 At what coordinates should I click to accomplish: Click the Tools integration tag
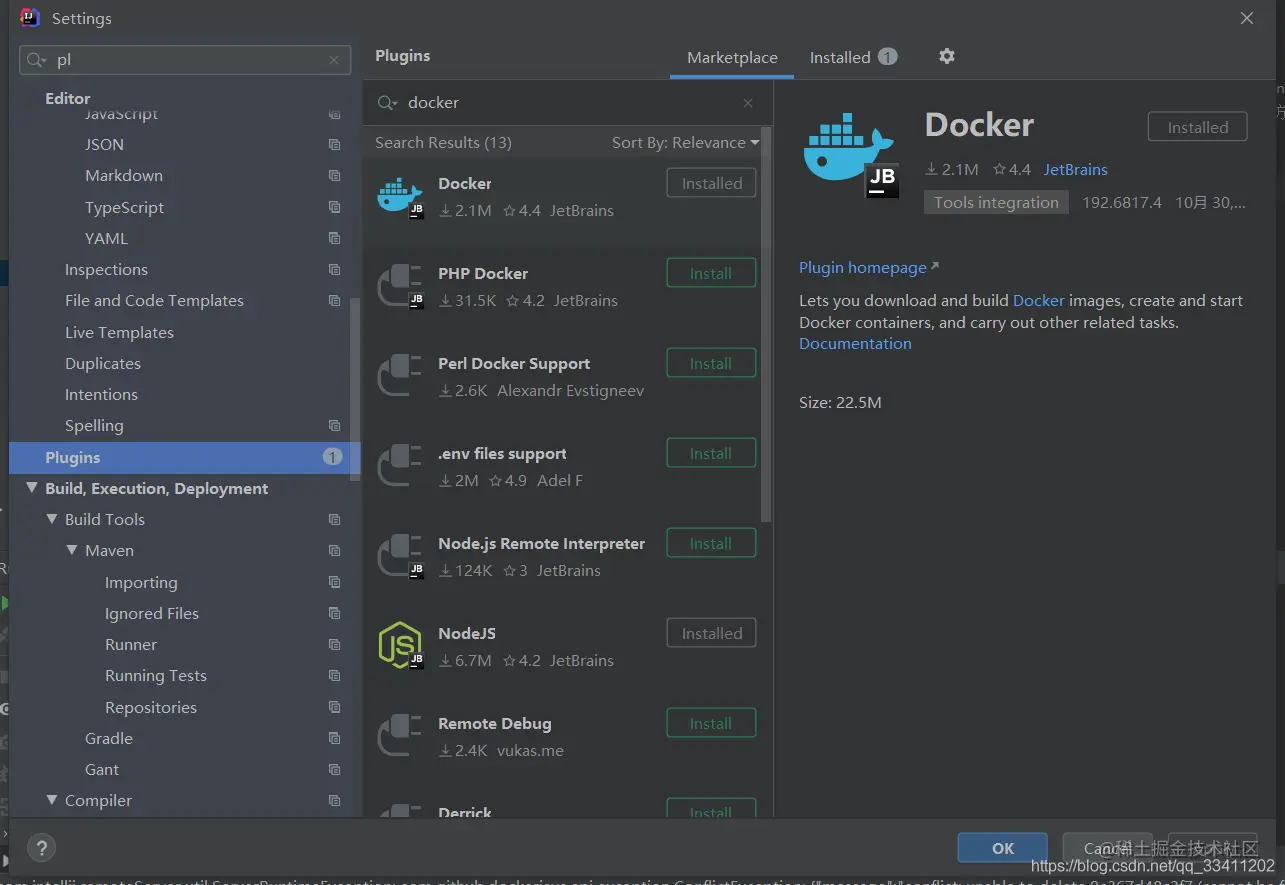[996, 202]
